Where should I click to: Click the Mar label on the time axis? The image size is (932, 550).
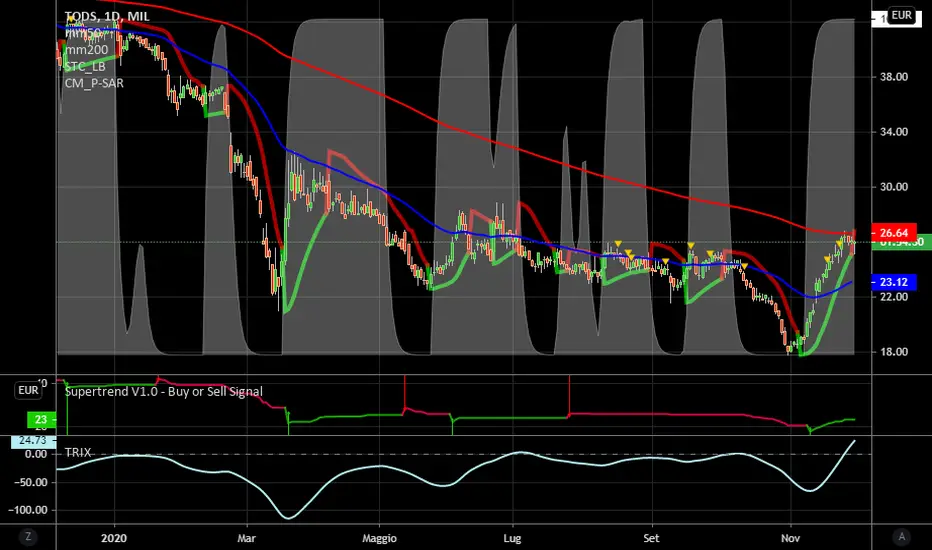tap(246, 538)
